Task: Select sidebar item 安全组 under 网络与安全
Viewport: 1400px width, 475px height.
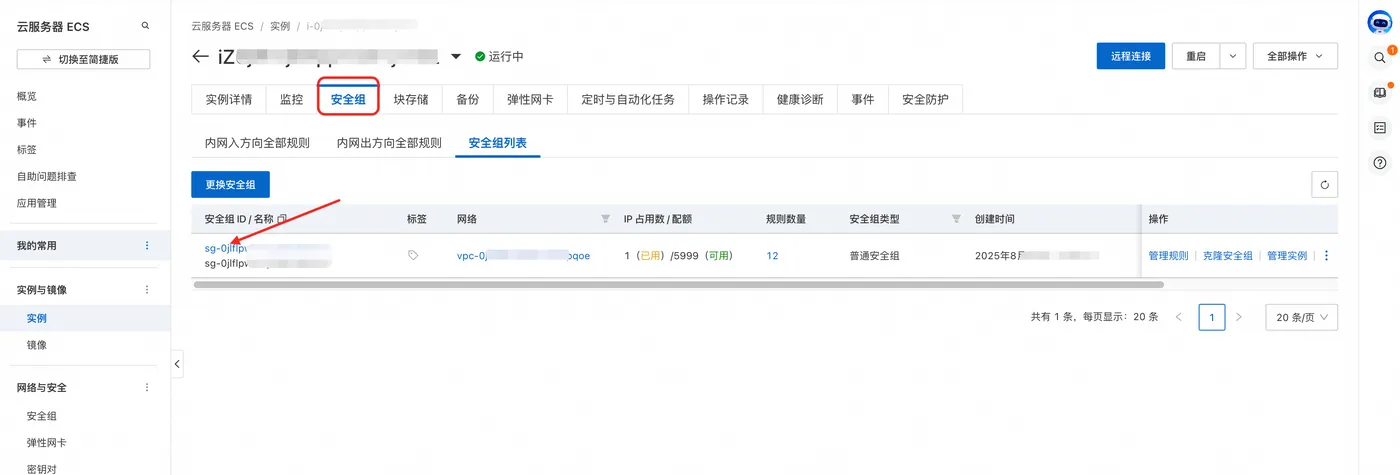Action: point(42,416)
